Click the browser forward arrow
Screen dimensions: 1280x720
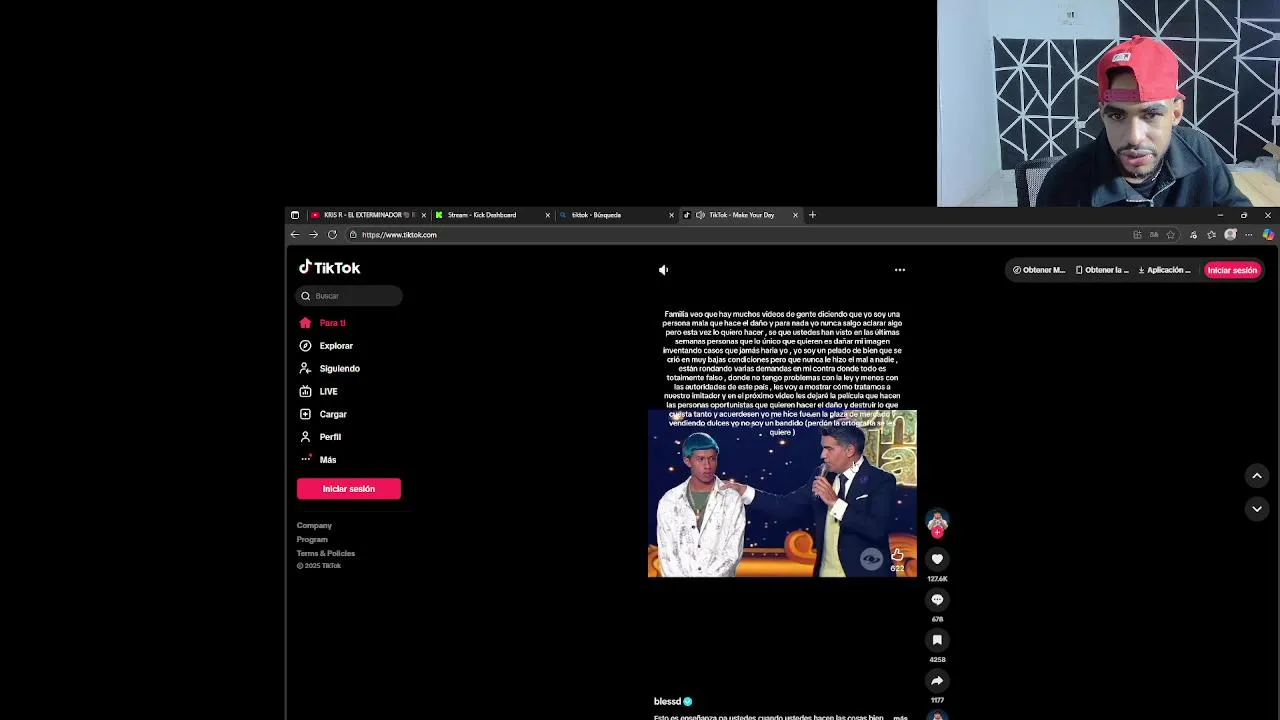click(313, 235)
